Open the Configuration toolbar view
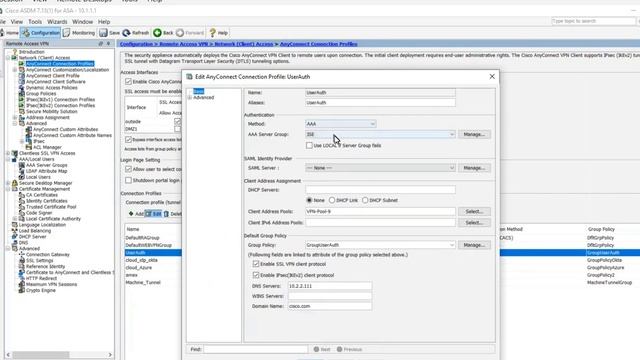The width and height of the screenshot is (640, 360). (x=40, y=33)
